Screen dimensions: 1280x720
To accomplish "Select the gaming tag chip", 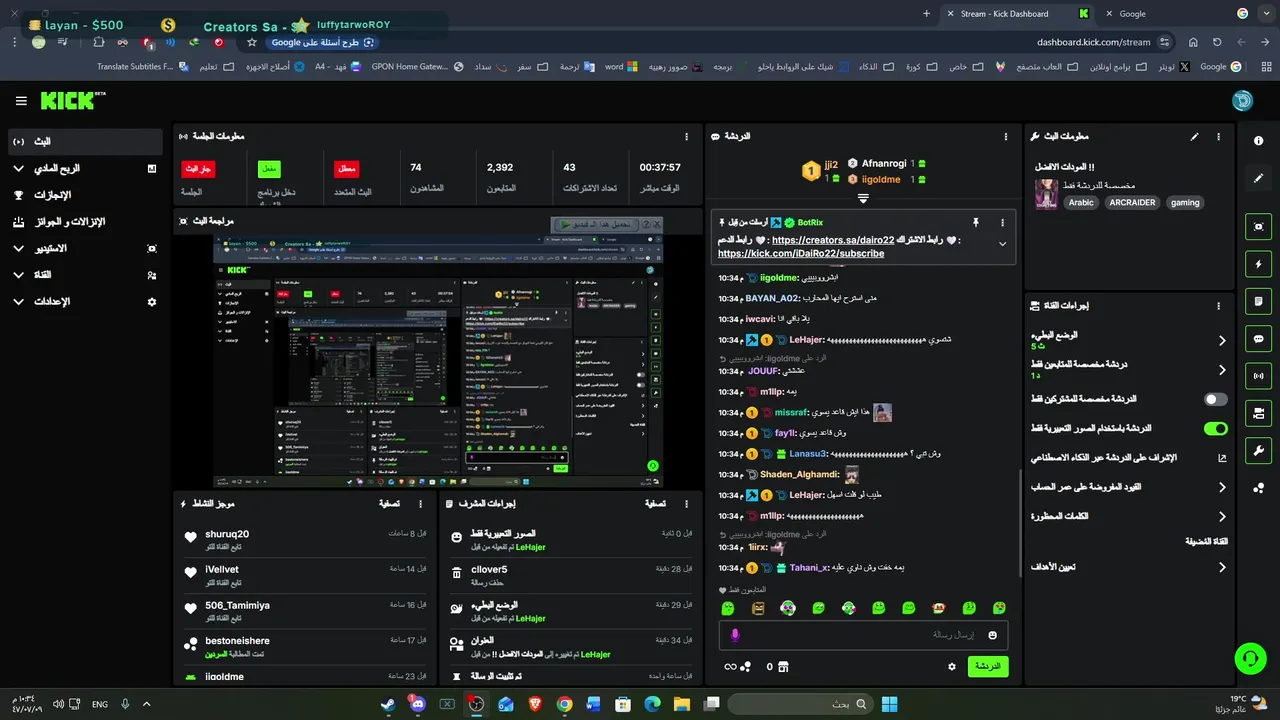I will 1185,202.
